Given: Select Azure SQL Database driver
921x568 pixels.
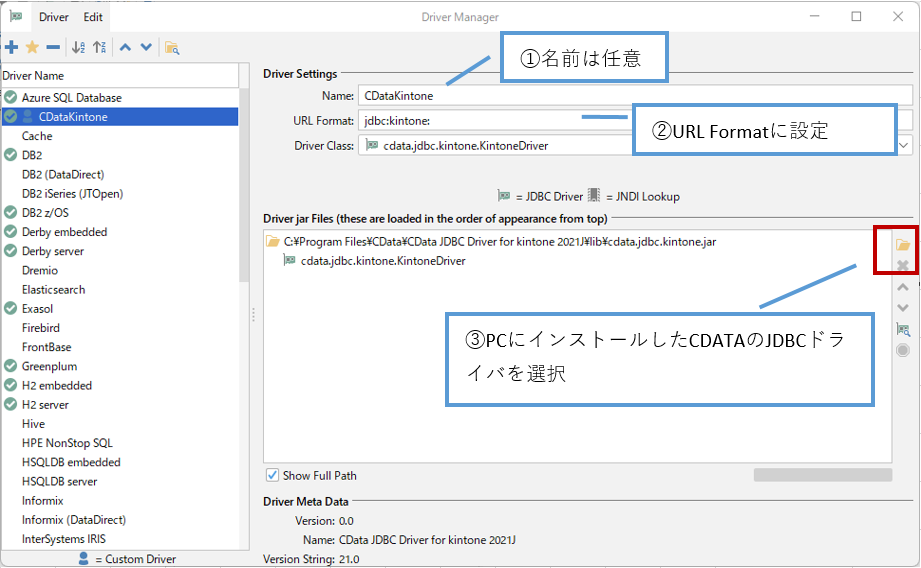Looking at the screenshot, I should pyautogui.click(x=72, y=98).
